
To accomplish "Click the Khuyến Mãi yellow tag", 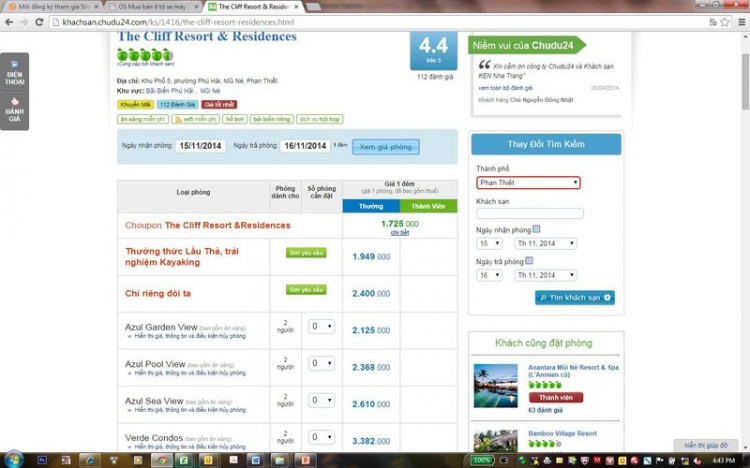I will (x=136, y=104).
